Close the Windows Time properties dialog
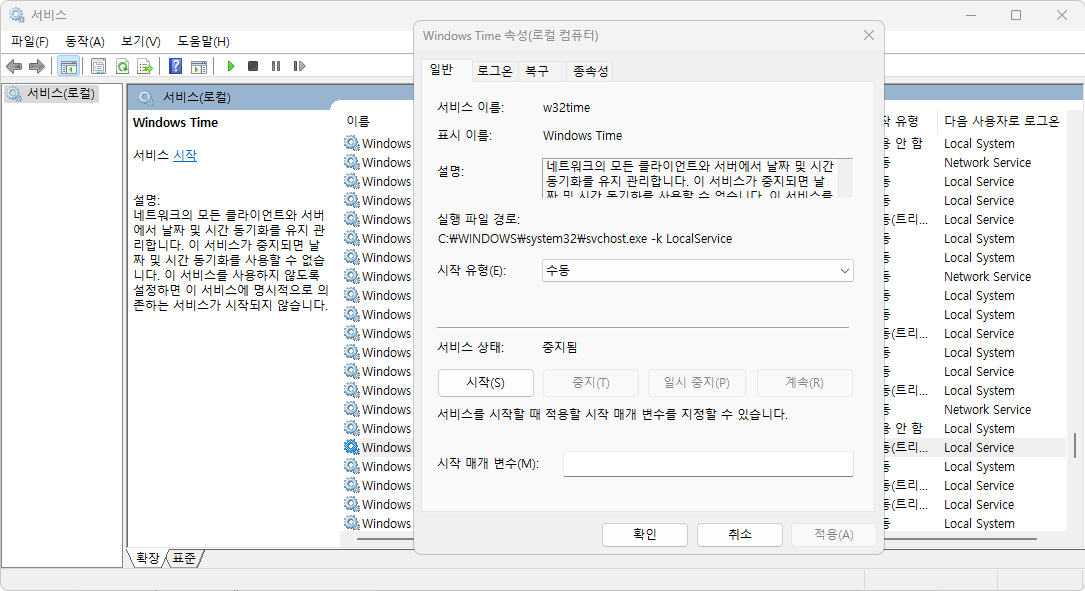Viewport: 1085px width, 591px height. [x=869, y=35]
